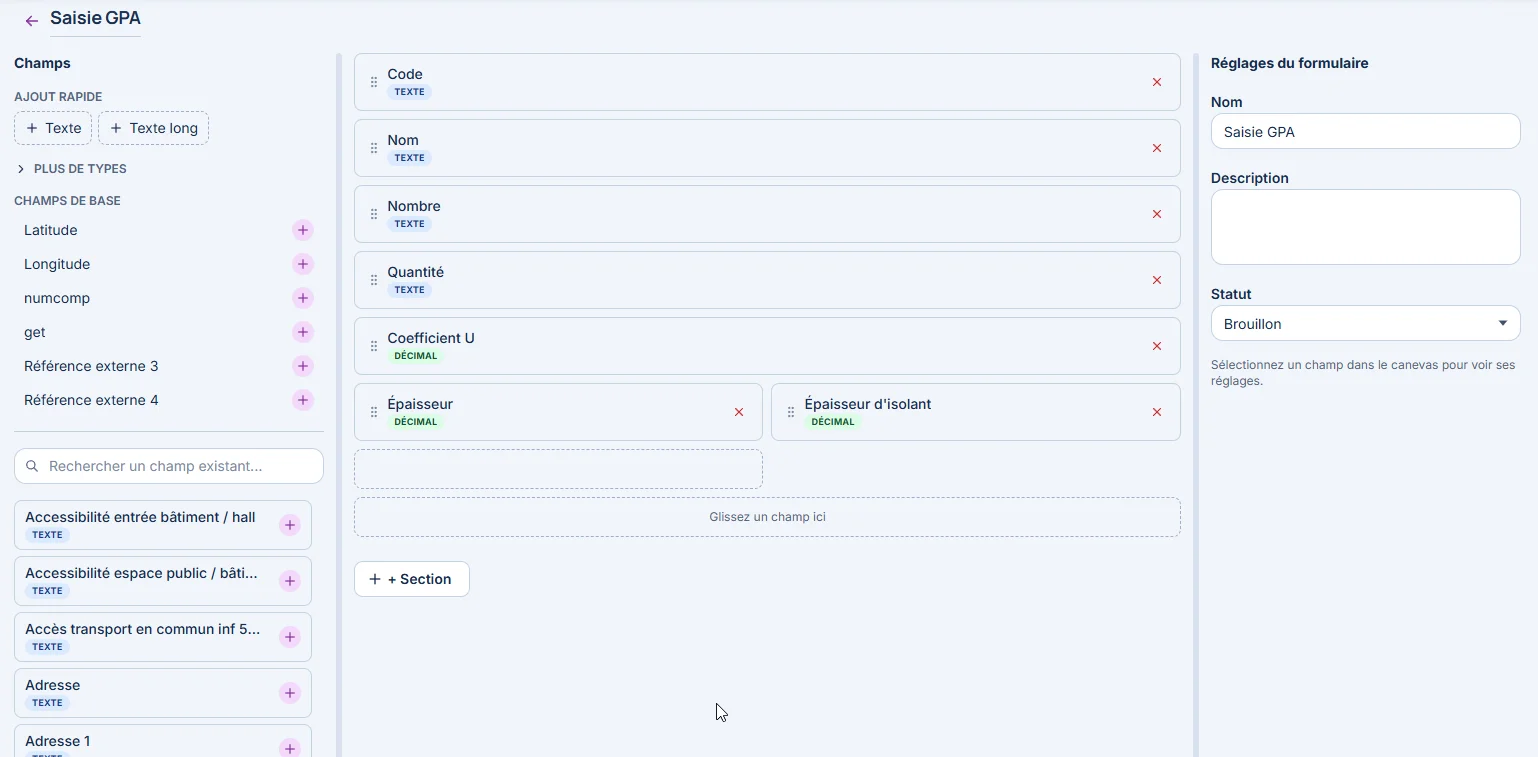Add a new Section to the form
The image size is (1538, 757).
[x=412, y=579]
